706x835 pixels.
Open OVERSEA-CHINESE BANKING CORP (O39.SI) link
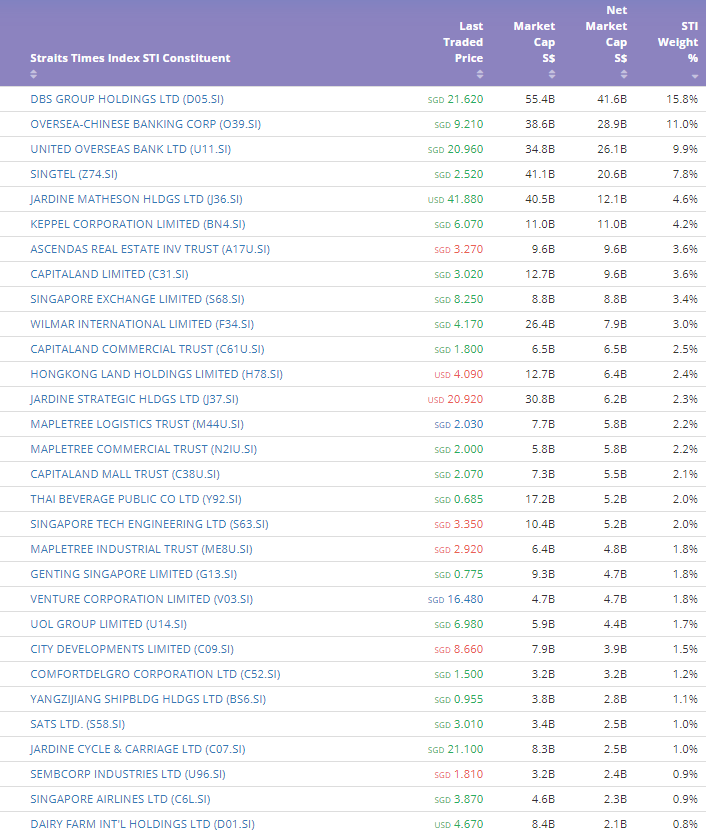tap(145, 124)
